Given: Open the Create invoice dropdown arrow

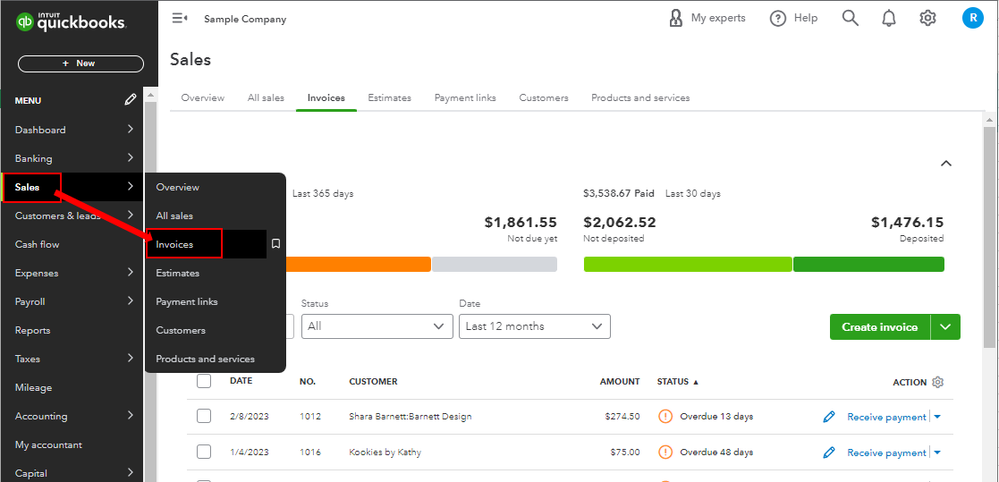Looking at the screenshot, I should [x=945, y=327].
